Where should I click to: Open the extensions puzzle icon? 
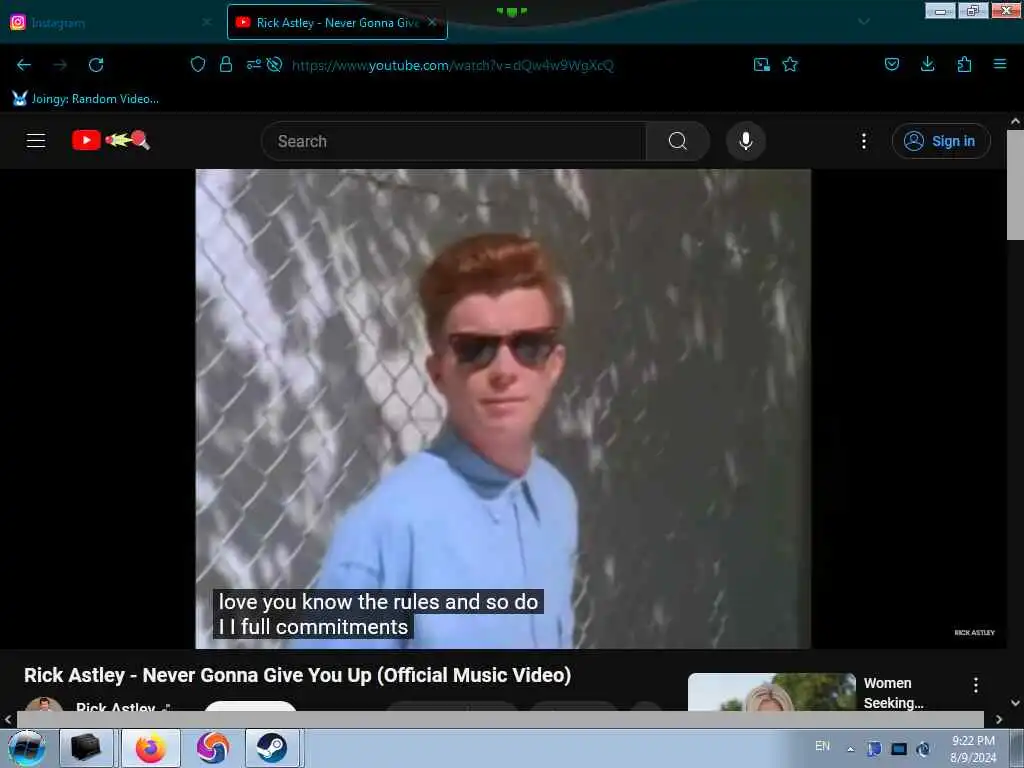click(x=964, y=64)
